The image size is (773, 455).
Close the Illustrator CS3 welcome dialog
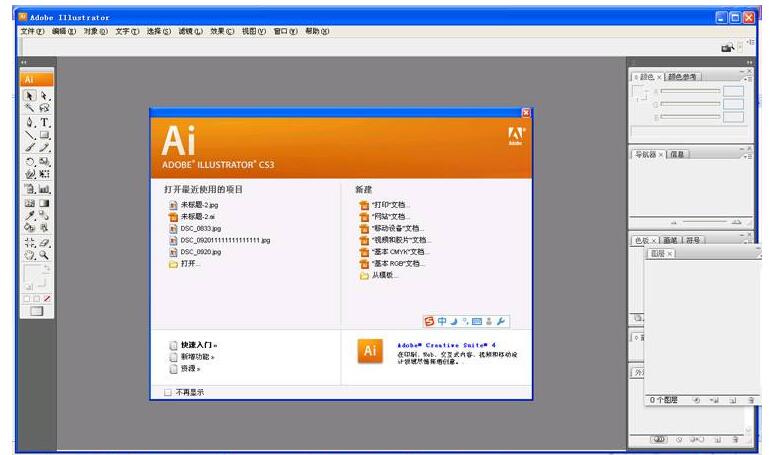point(526,113)
